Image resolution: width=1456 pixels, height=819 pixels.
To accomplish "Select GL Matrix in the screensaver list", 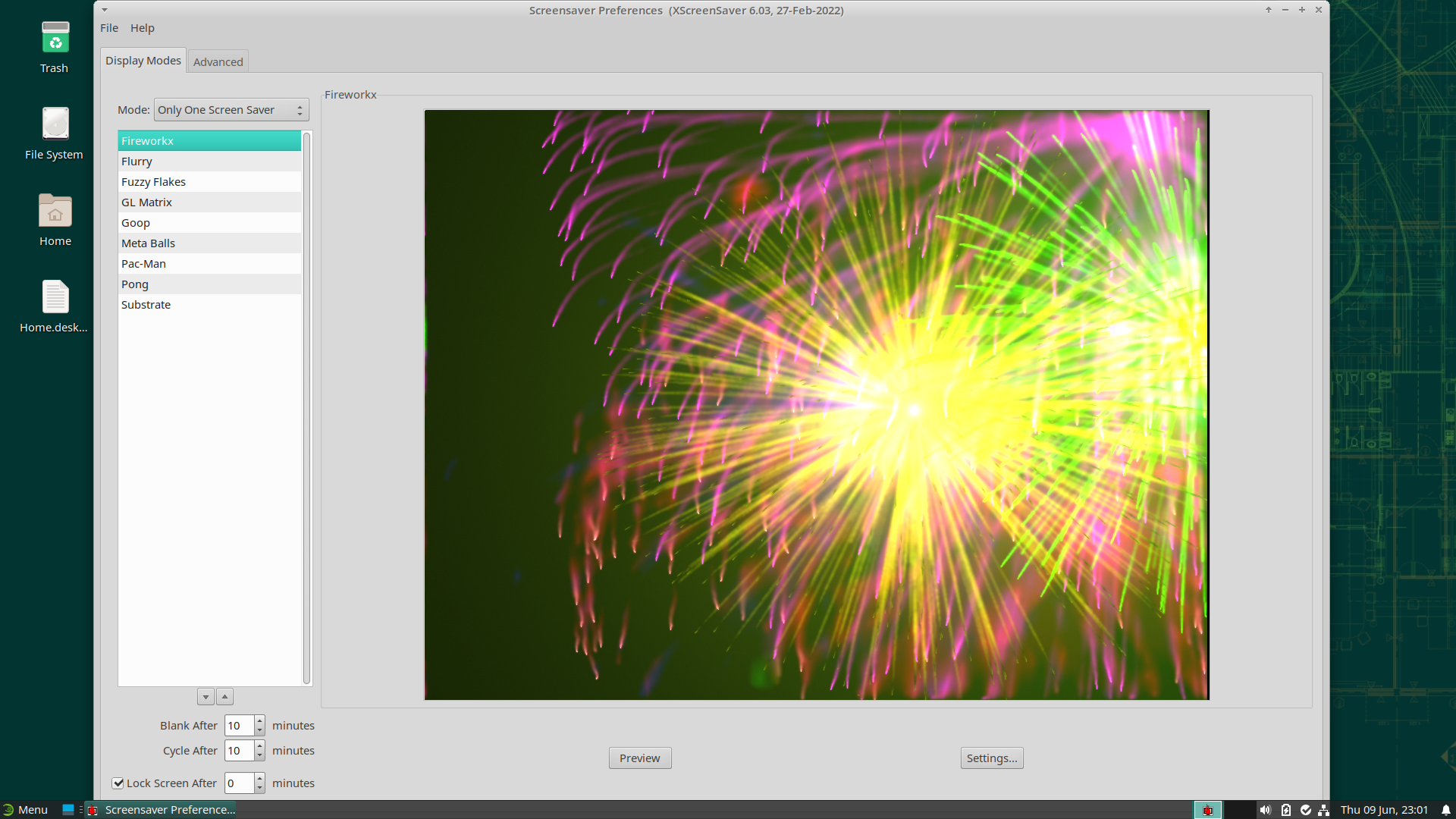I will (x=147, y=202).
